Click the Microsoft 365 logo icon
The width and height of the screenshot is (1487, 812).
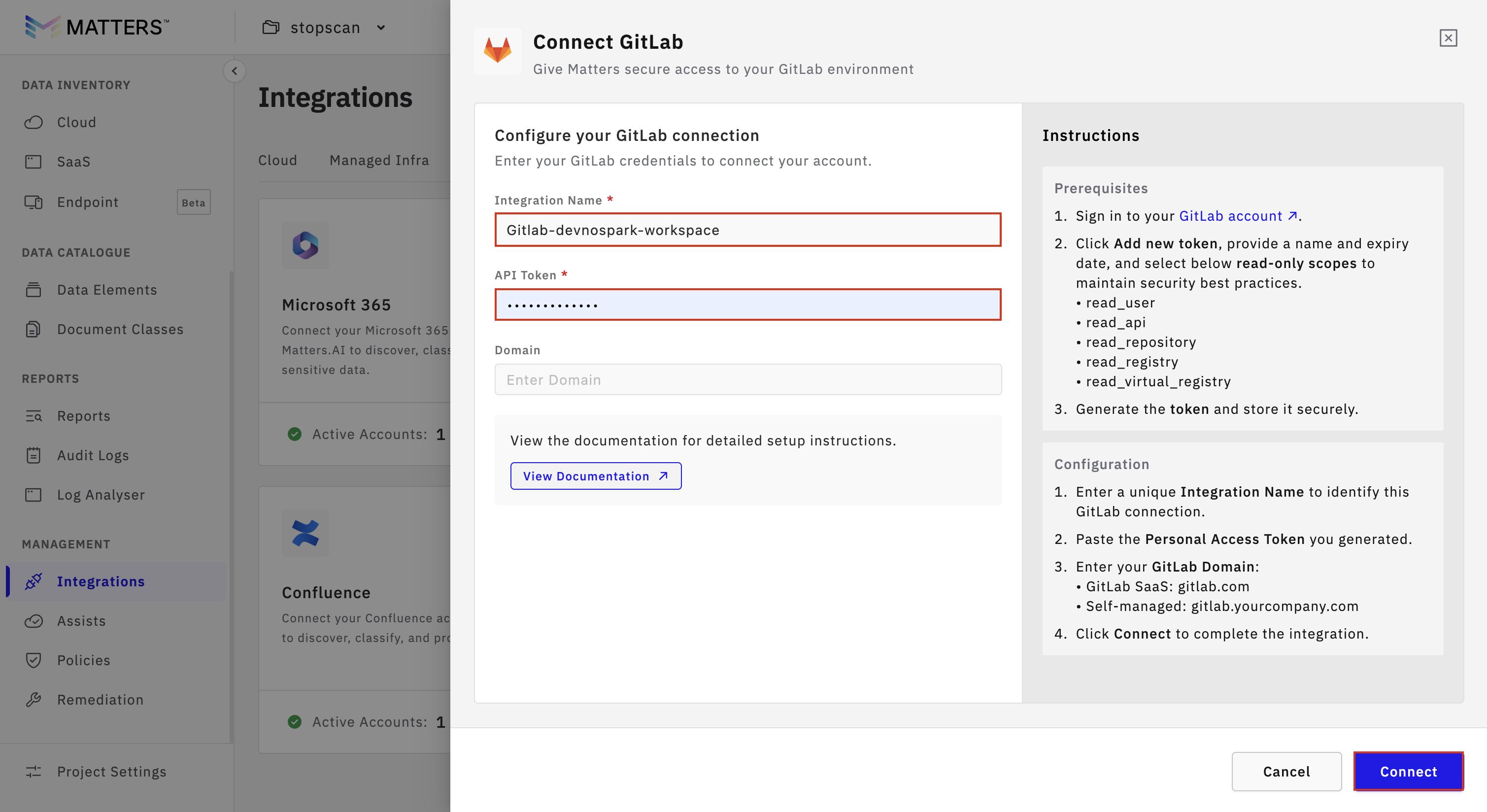tap(305, 245)
